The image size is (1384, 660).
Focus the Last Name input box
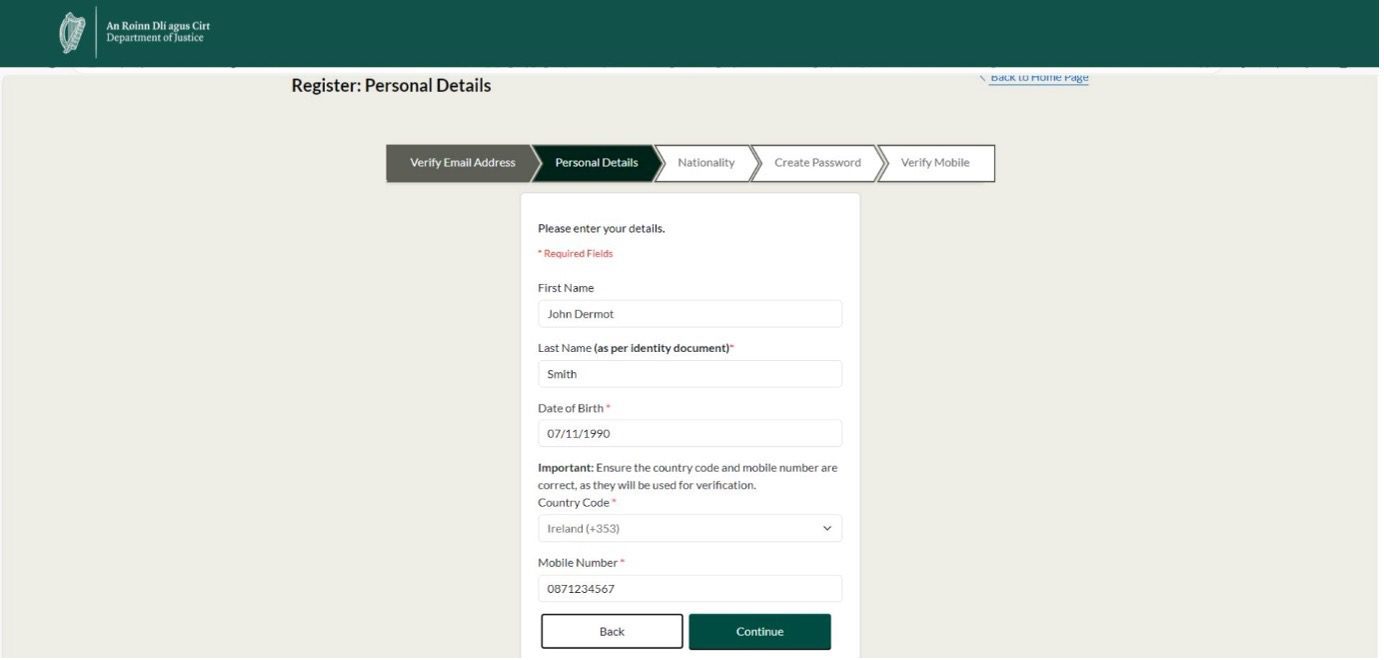(x=689, y=374)
